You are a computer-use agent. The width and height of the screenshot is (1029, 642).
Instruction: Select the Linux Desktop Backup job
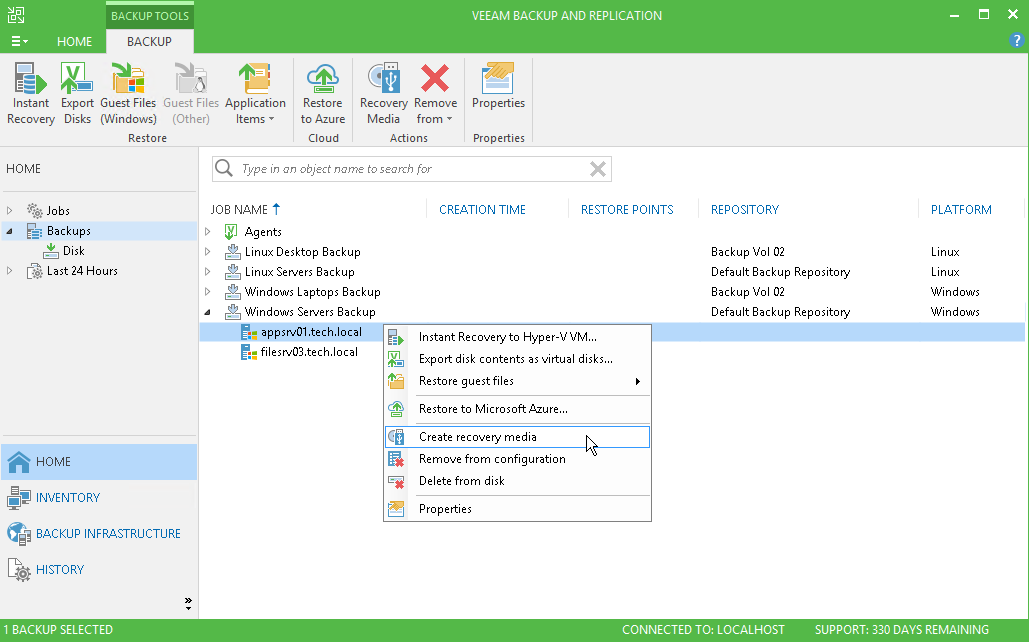click(302, 252)
